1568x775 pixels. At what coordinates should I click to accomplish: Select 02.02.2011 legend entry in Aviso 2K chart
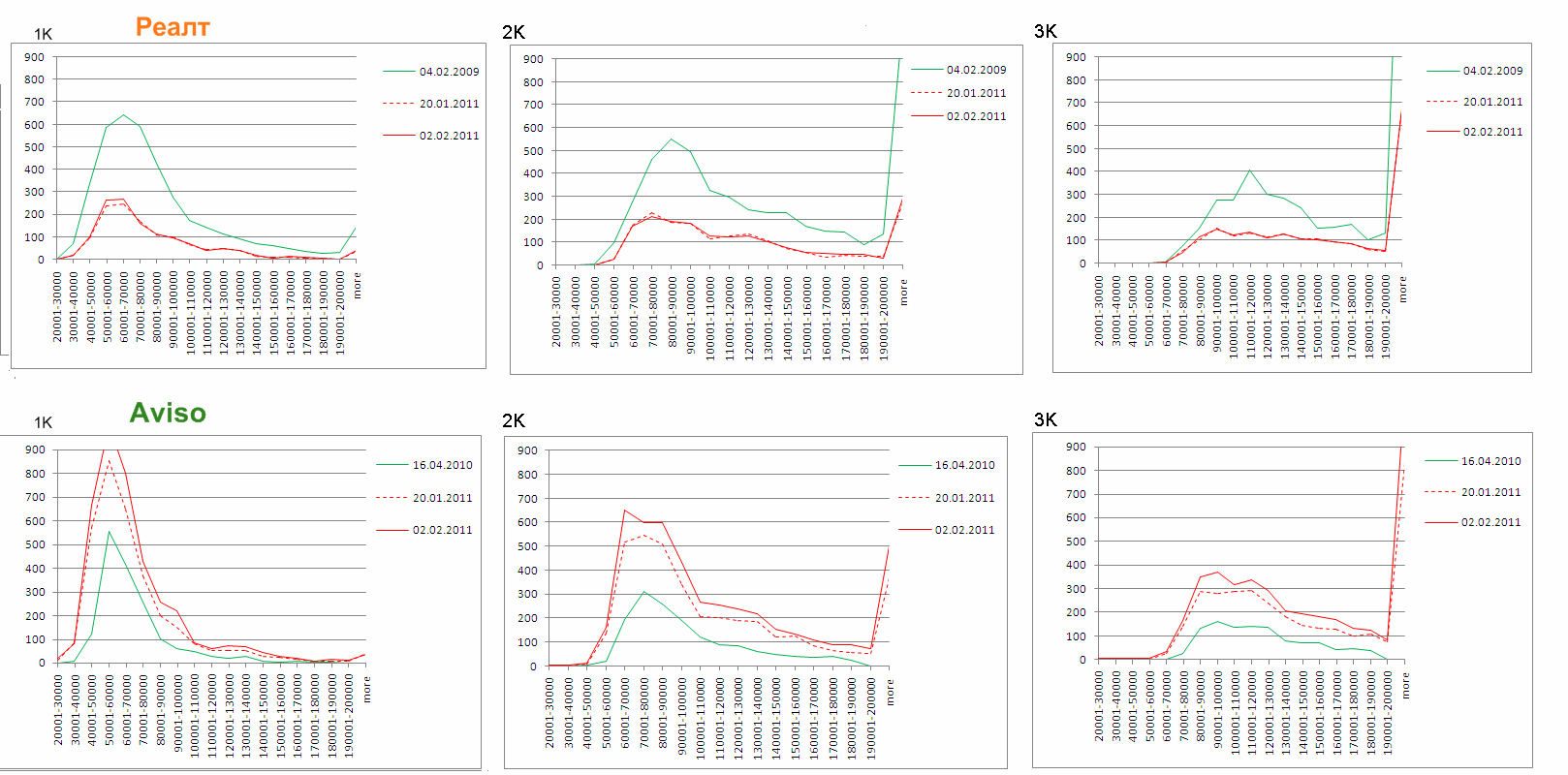click(x=964, y=530)
